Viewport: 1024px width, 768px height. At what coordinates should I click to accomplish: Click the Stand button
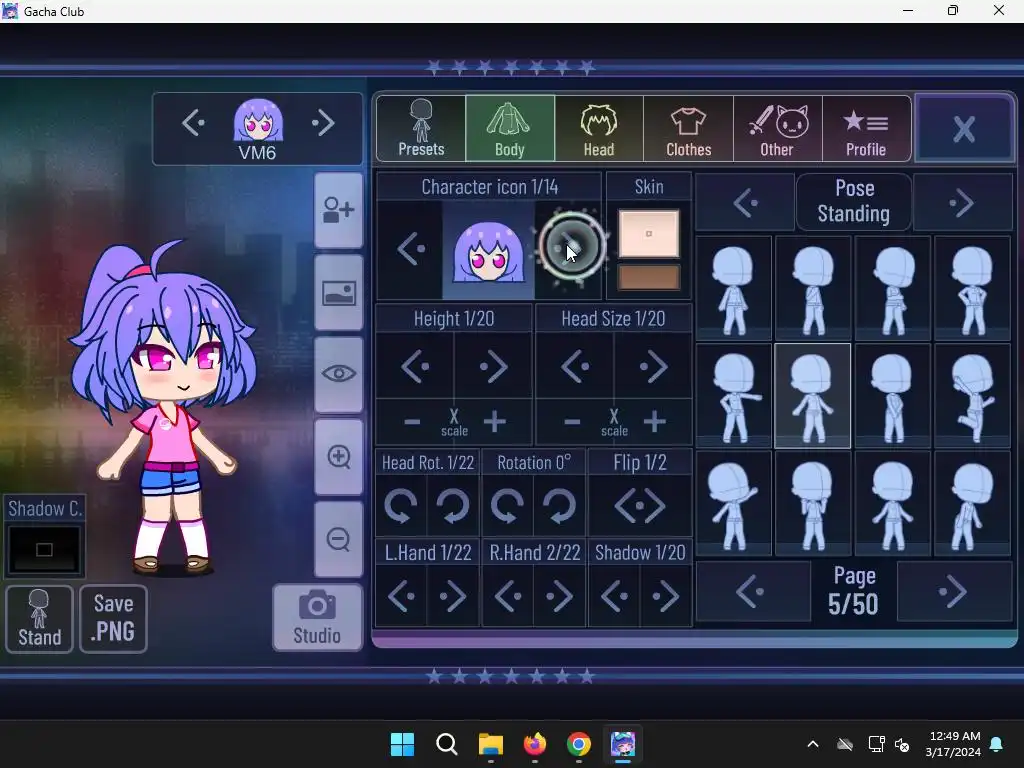pyautogui.click(x=39, y=618)
